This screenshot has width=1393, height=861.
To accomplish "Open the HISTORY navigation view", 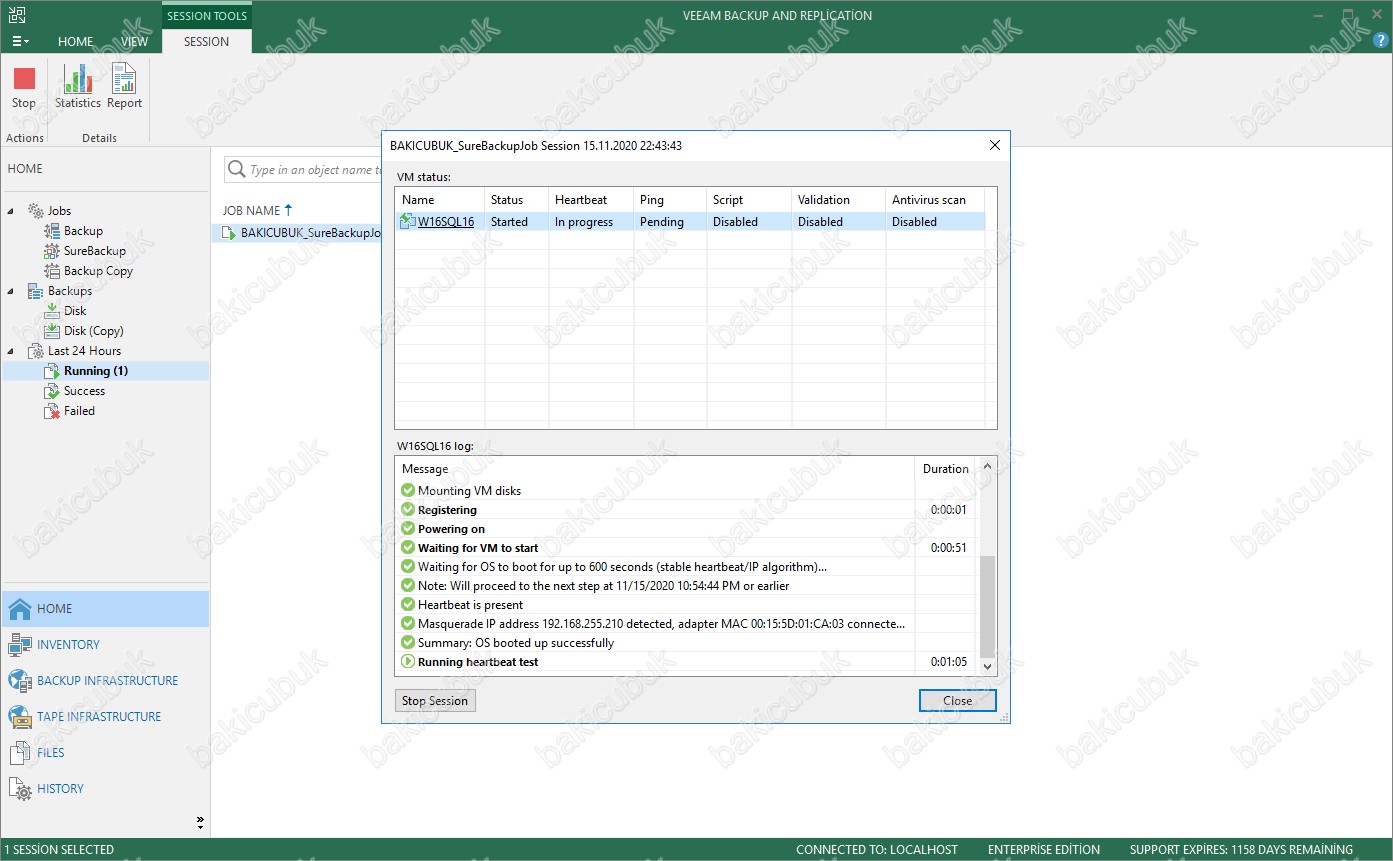I will click(x=105, y=789).
